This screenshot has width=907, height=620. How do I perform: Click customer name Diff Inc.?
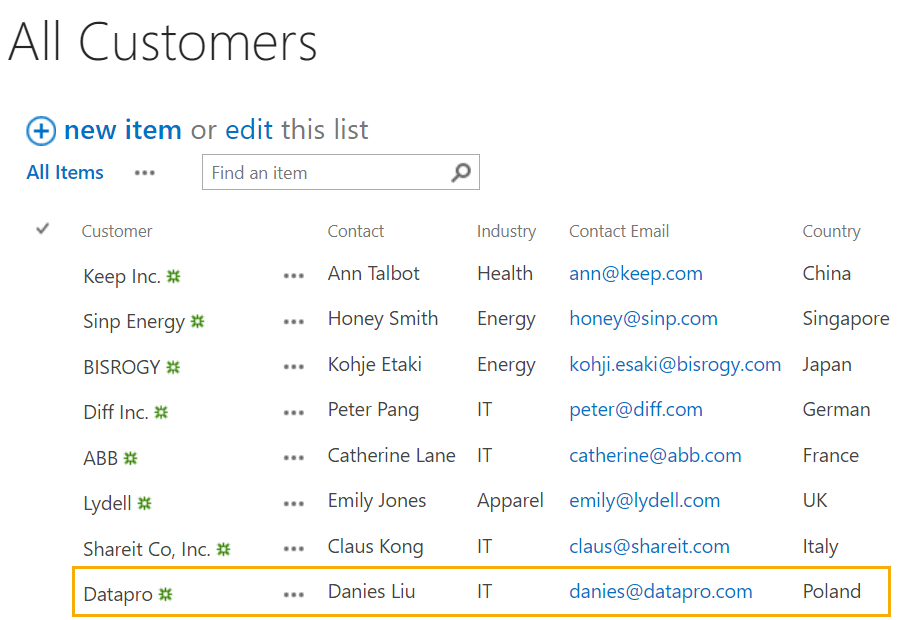tap(116, 412)
